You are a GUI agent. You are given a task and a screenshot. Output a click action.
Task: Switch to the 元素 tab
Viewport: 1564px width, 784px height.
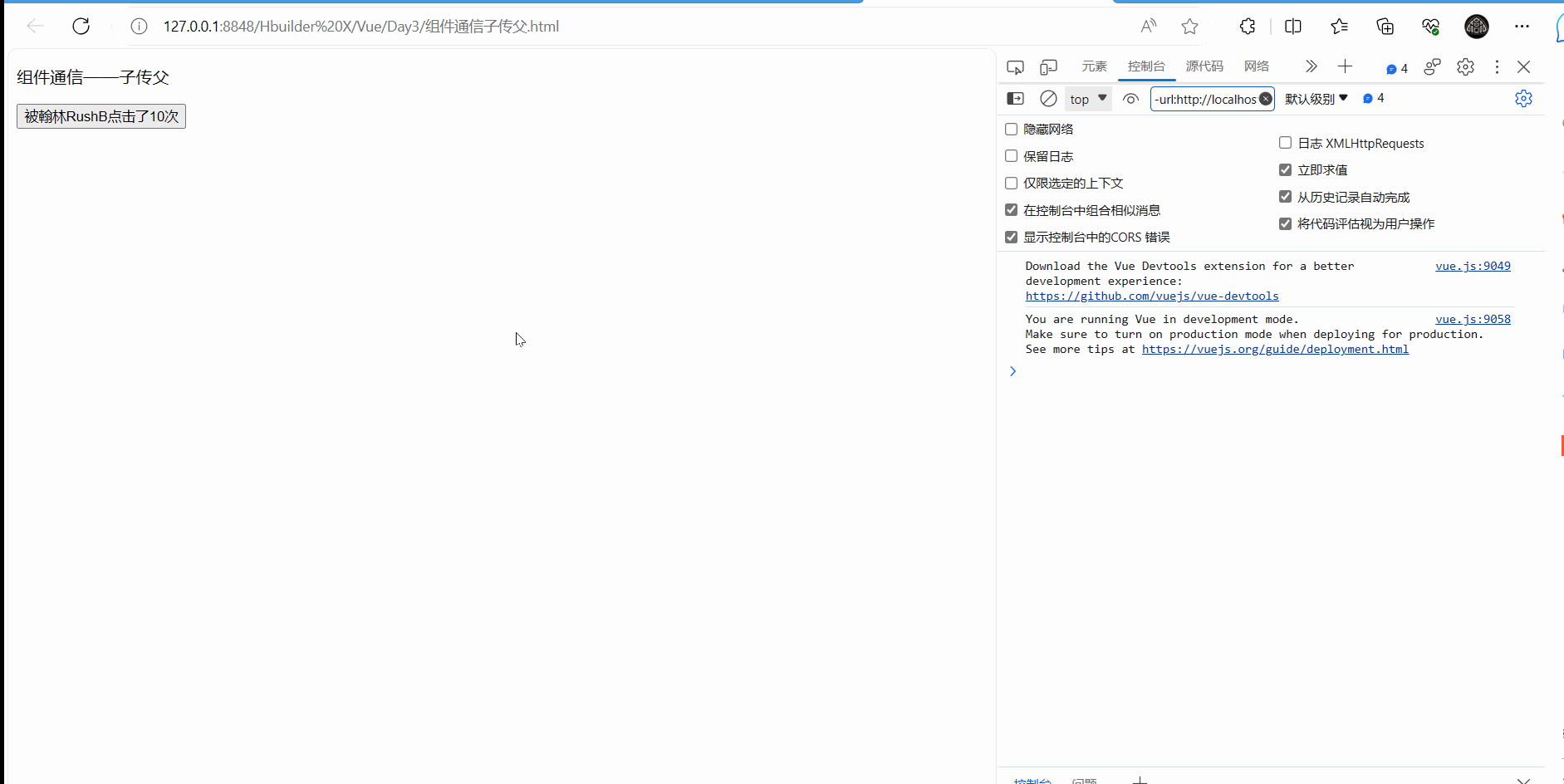click(x=1094, y=66)
